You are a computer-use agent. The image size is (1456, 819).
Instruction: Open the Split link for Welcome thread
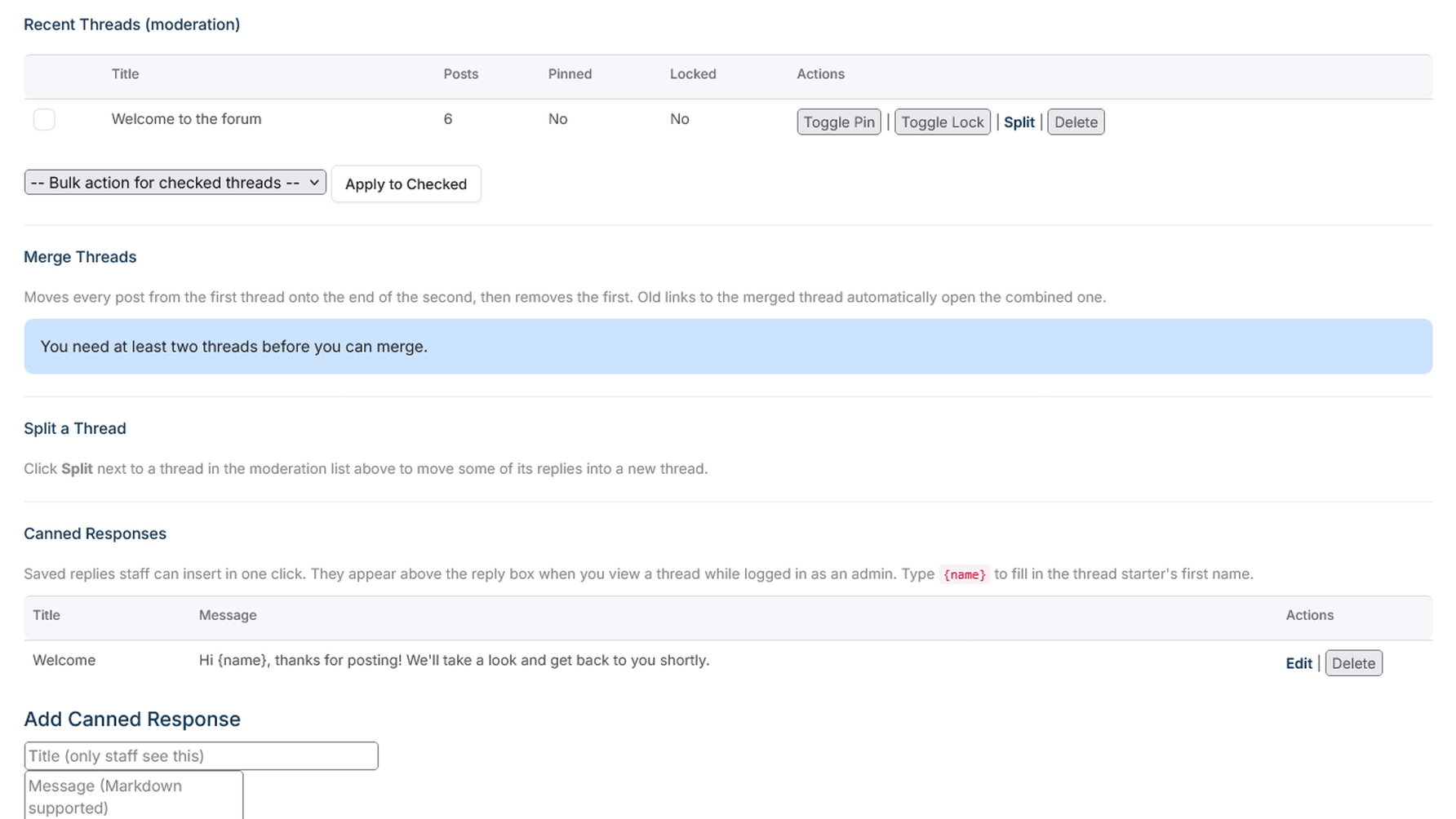coord(1019,122)
